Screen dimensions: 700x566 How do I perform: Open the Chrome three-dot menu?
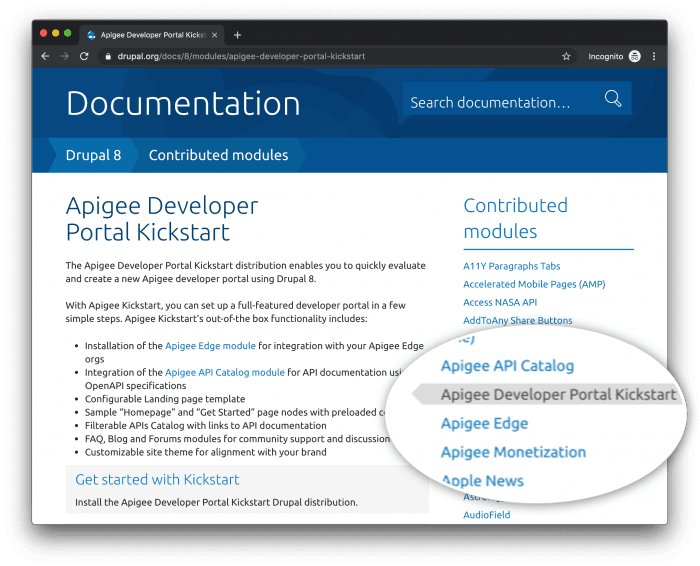tap(654, 56)
